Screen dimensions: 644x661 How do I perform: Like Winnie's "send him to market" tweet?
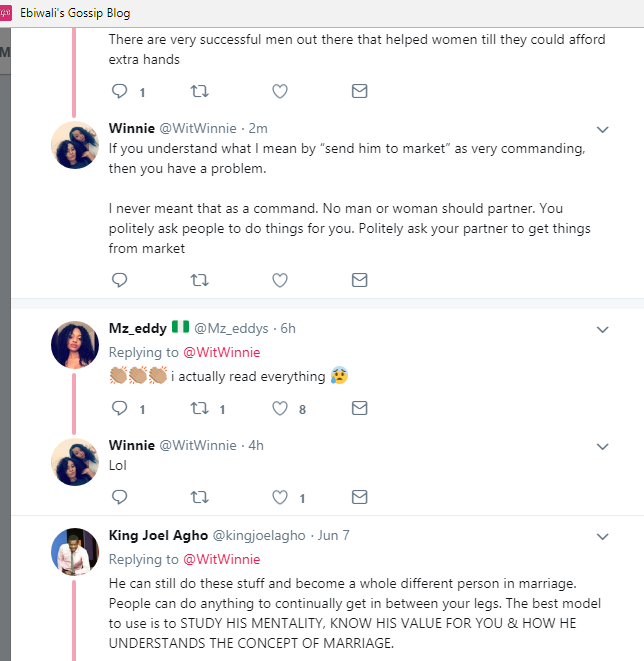pos(280,280)
